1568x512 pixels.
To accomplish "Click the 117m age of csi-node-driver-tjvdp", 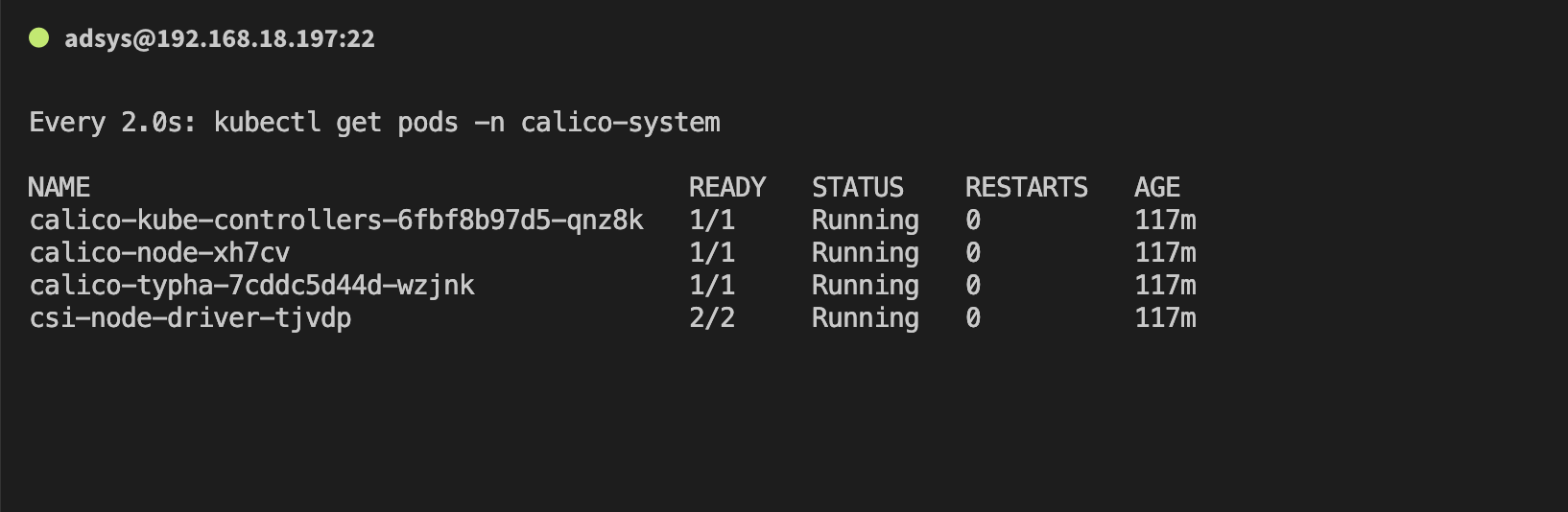I will [1165, 318].
